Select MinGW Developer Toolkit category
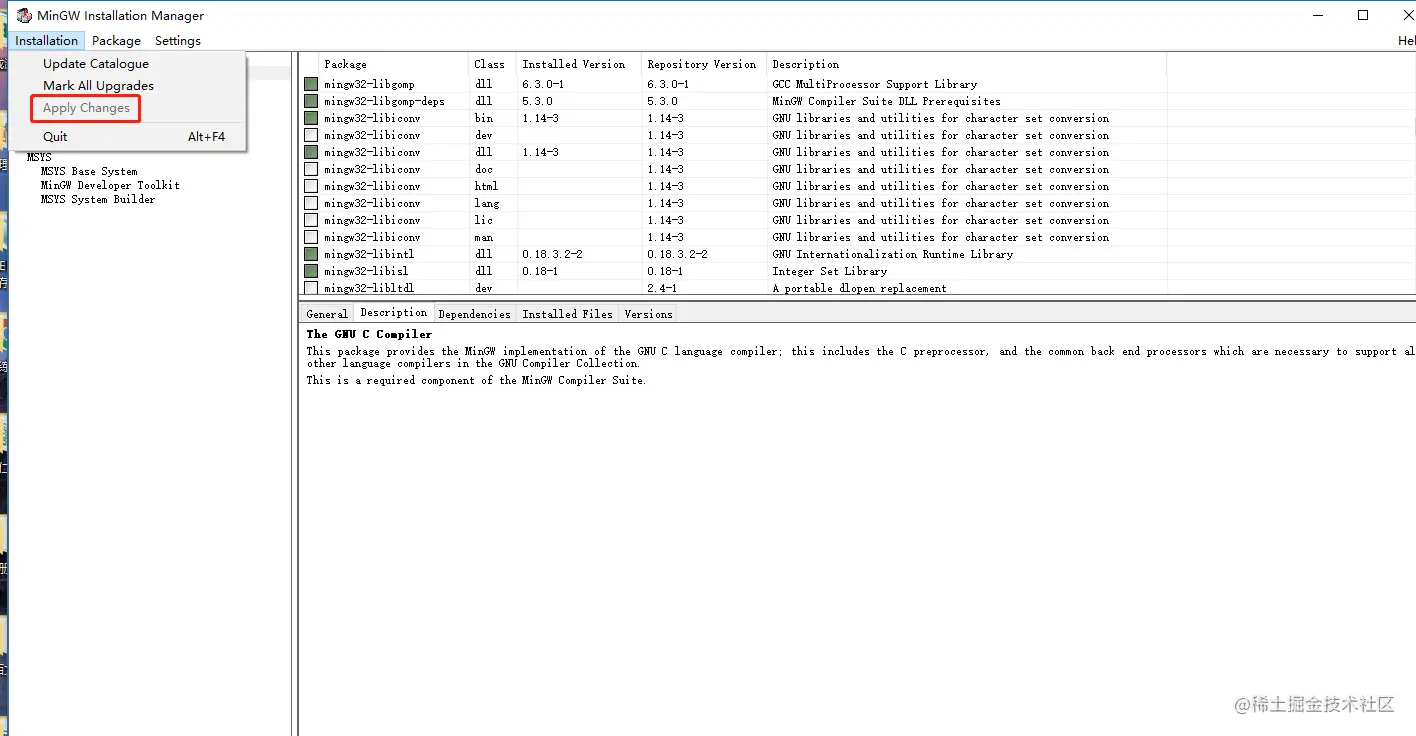Screen dimensions: 1416x736 tap(110, 186)
